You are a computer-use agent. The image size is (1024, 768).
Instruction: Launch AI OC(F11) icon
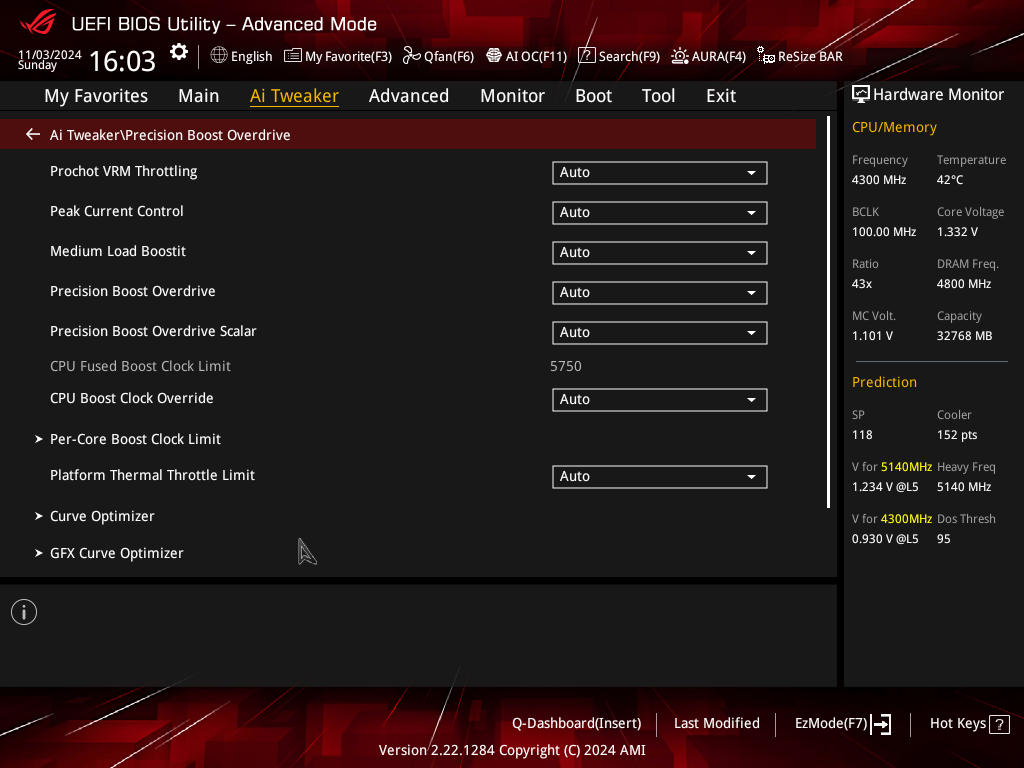(x=494, y=56)
